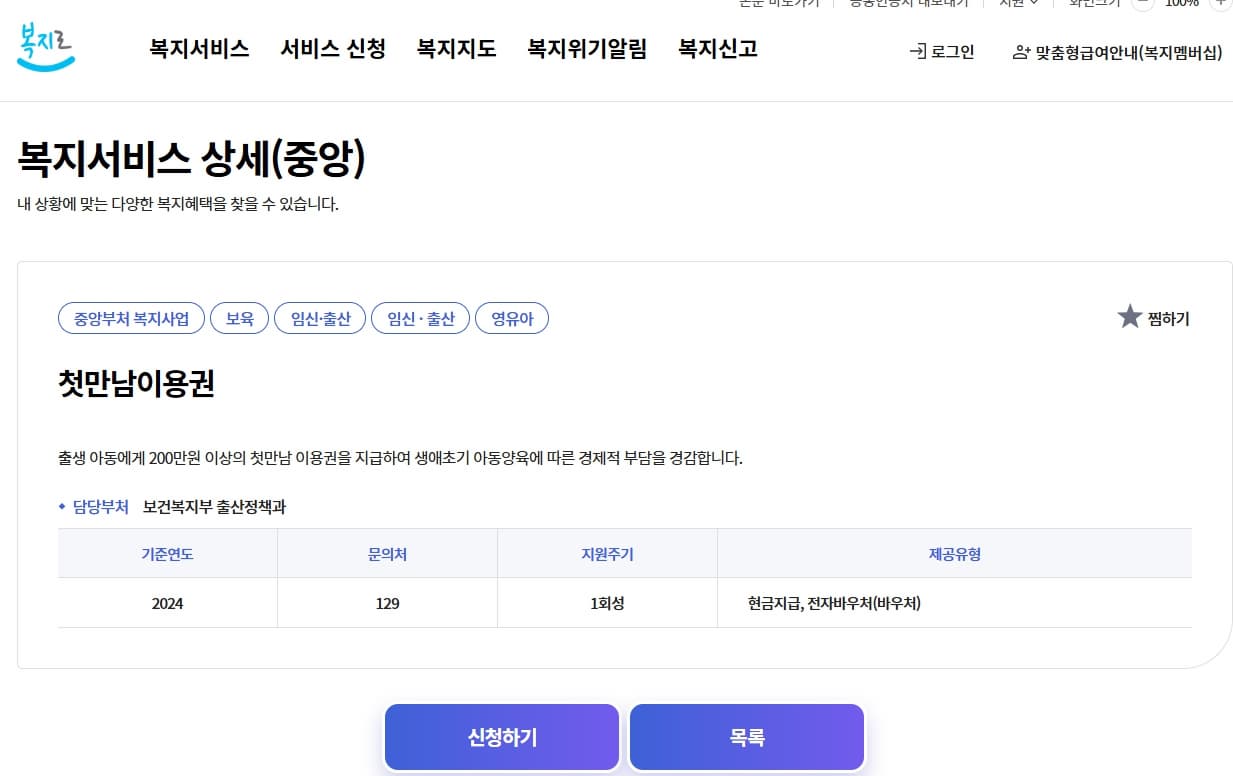Open the 복지위기알림 menu

(x=586, y=49)
